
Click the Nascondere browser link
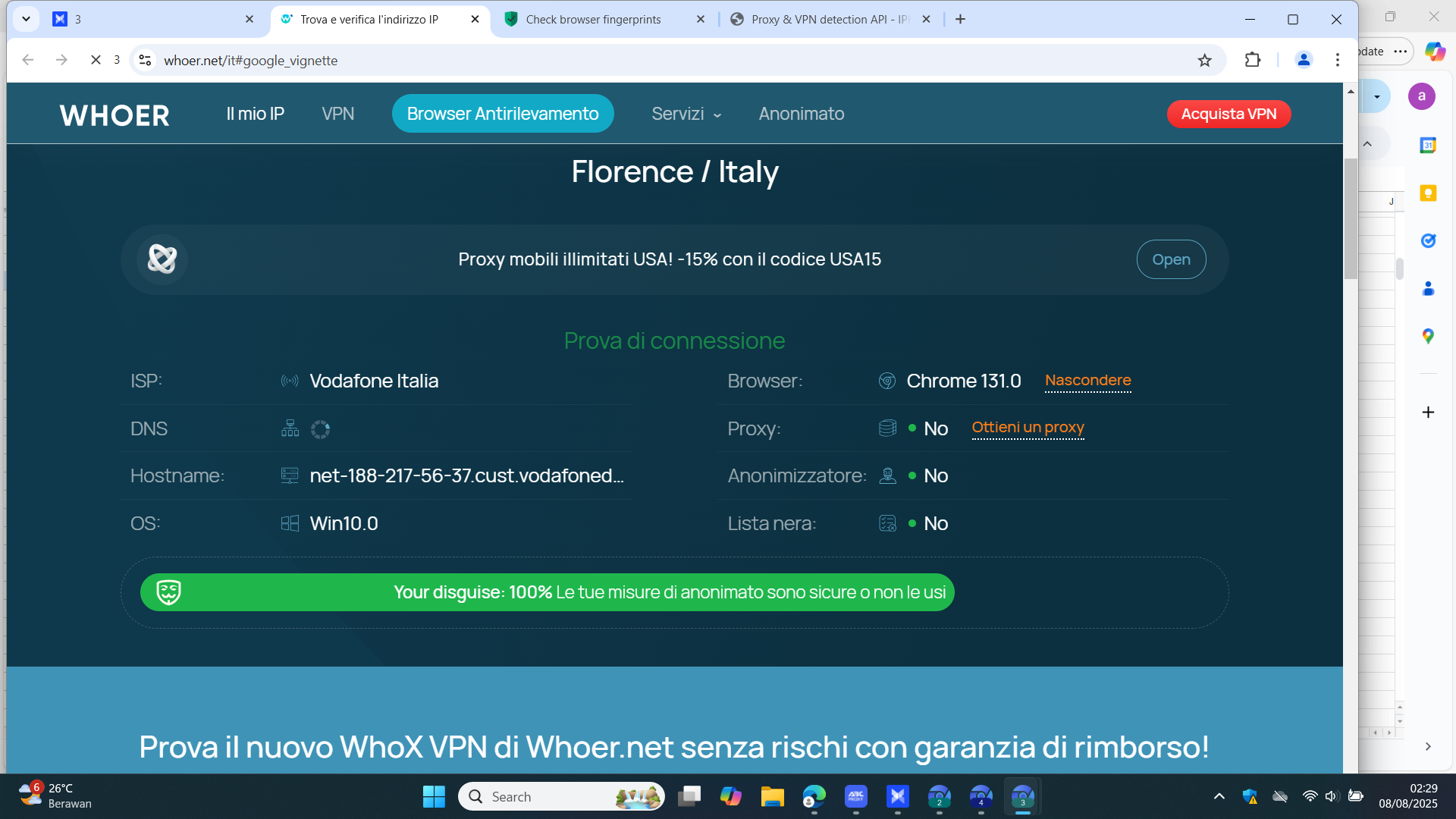tap(1087, 381)
